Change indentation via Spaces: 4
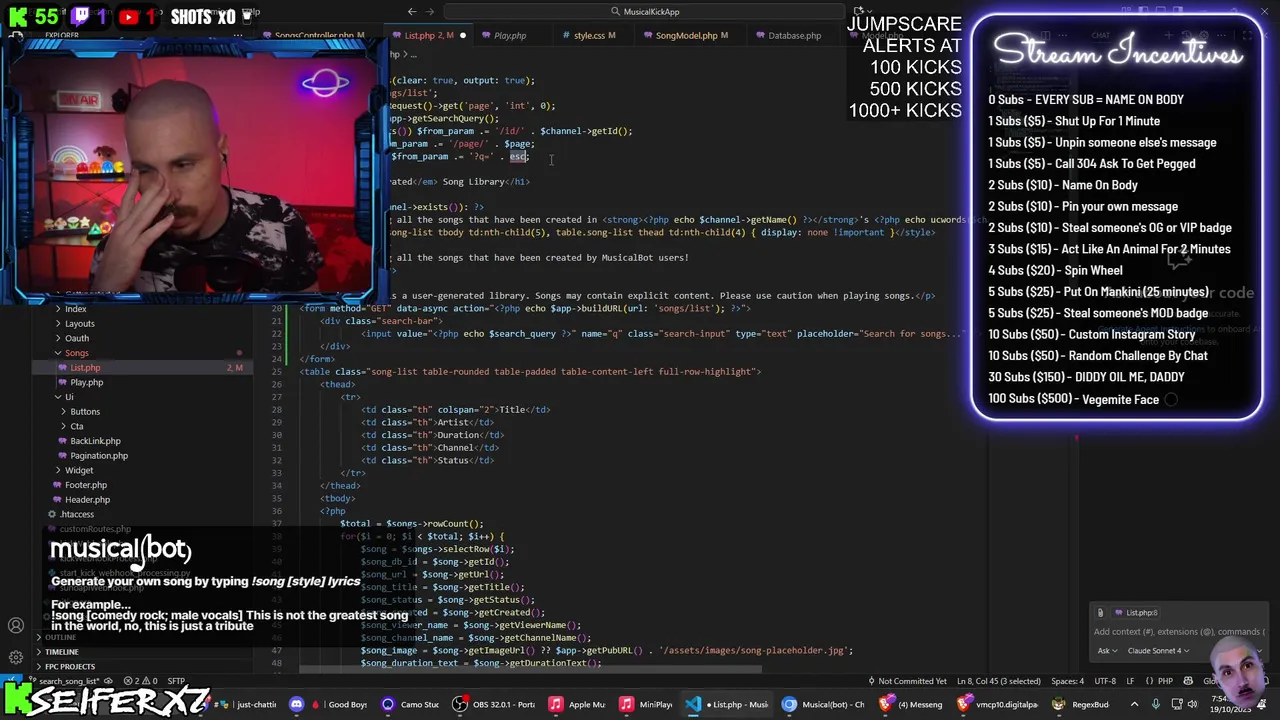 1067,681
